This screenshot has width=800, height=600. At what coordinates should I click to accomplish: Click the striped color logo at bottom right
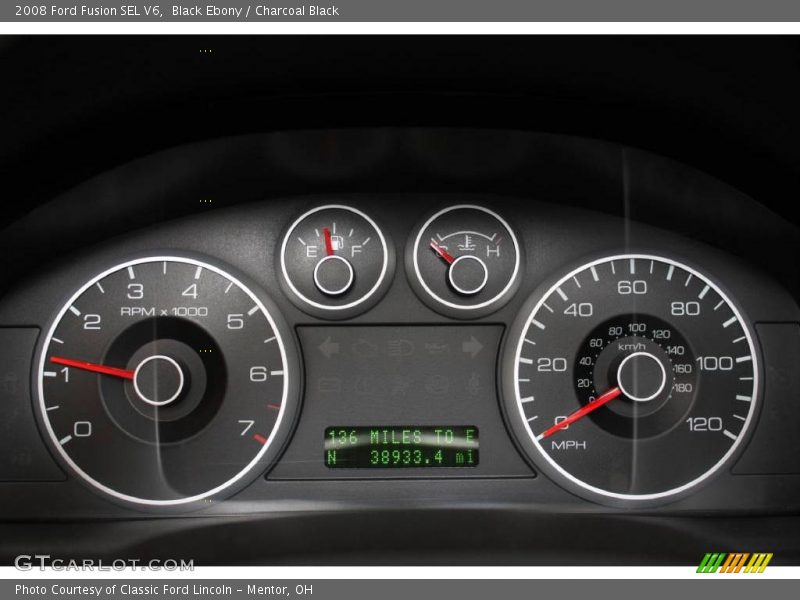click(734, 562)
